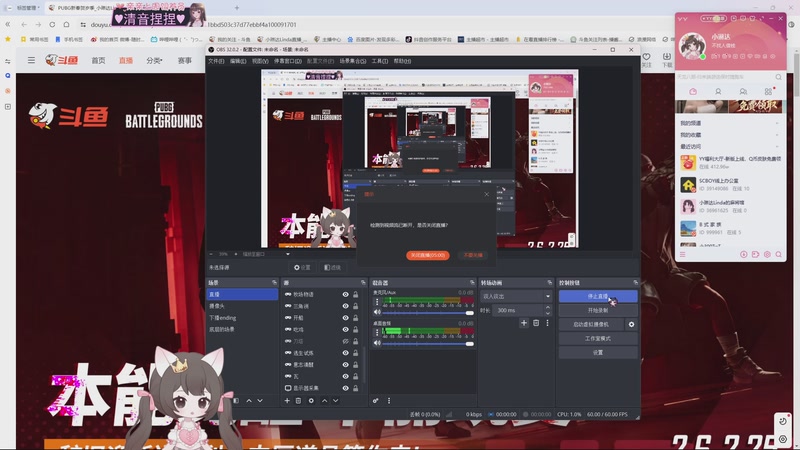Image resolution: width=800 pixels, height=450 pixels.
Task: Toggle lock on the 三角洲 source
Action: point(356,306)
